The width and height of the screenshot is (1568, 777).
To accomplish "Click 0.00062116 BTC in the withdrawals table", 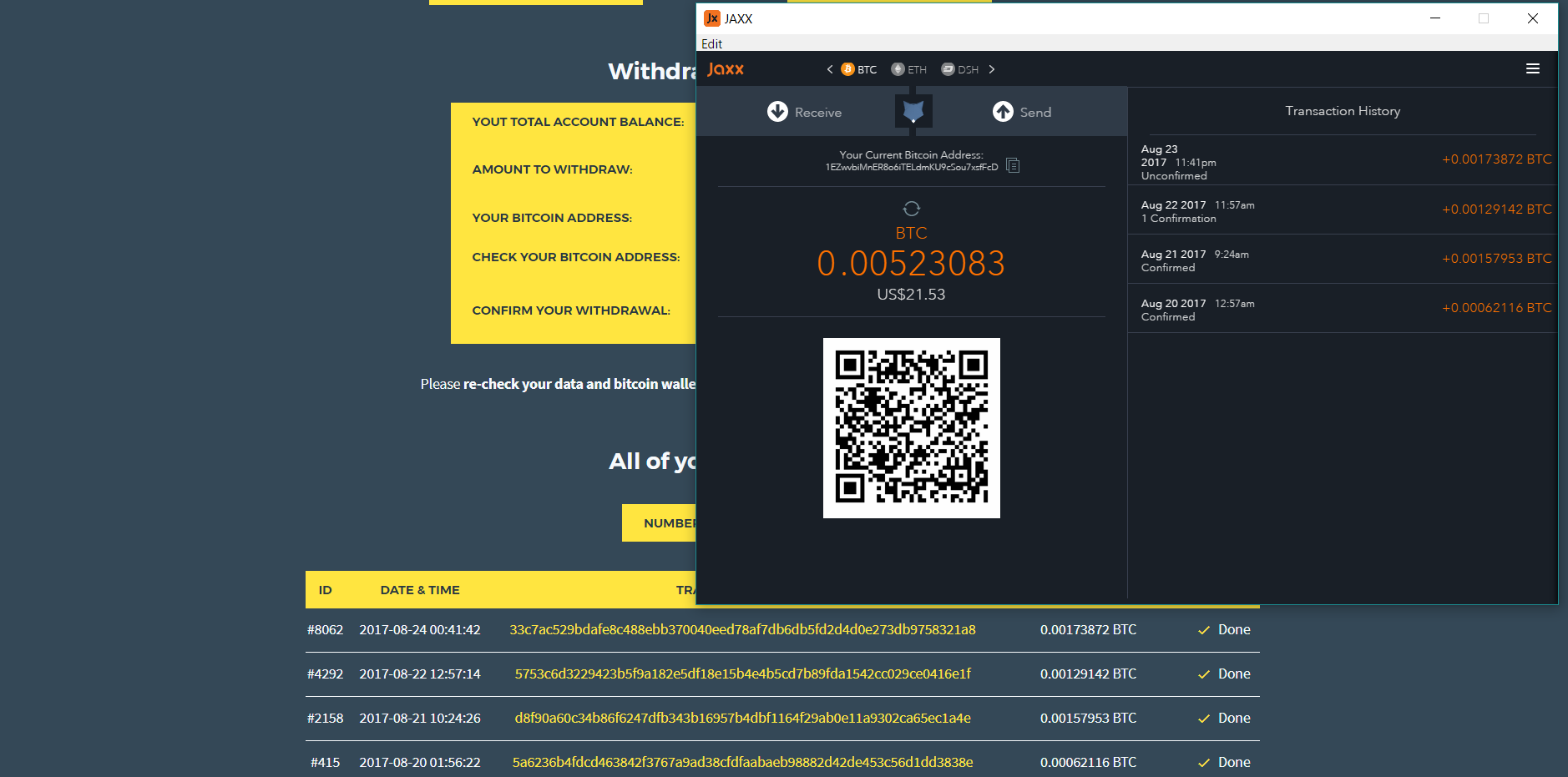I will tap(1088, 762).
